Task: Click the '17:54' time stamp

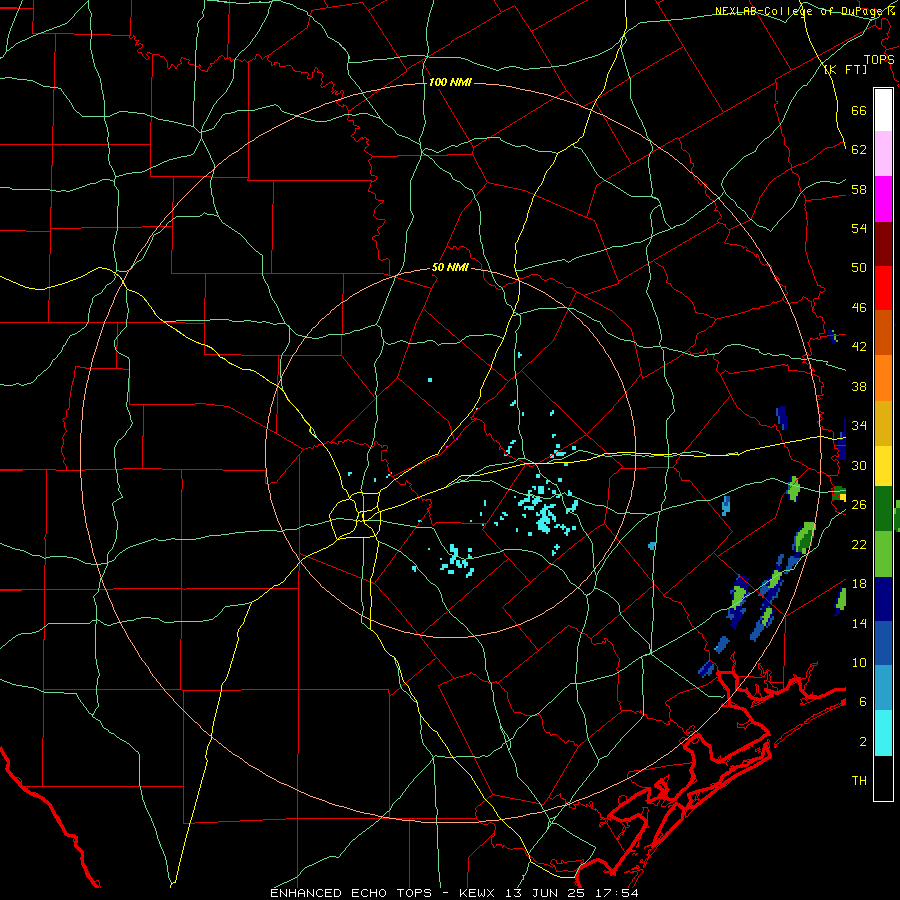Action: pos(619,893)
